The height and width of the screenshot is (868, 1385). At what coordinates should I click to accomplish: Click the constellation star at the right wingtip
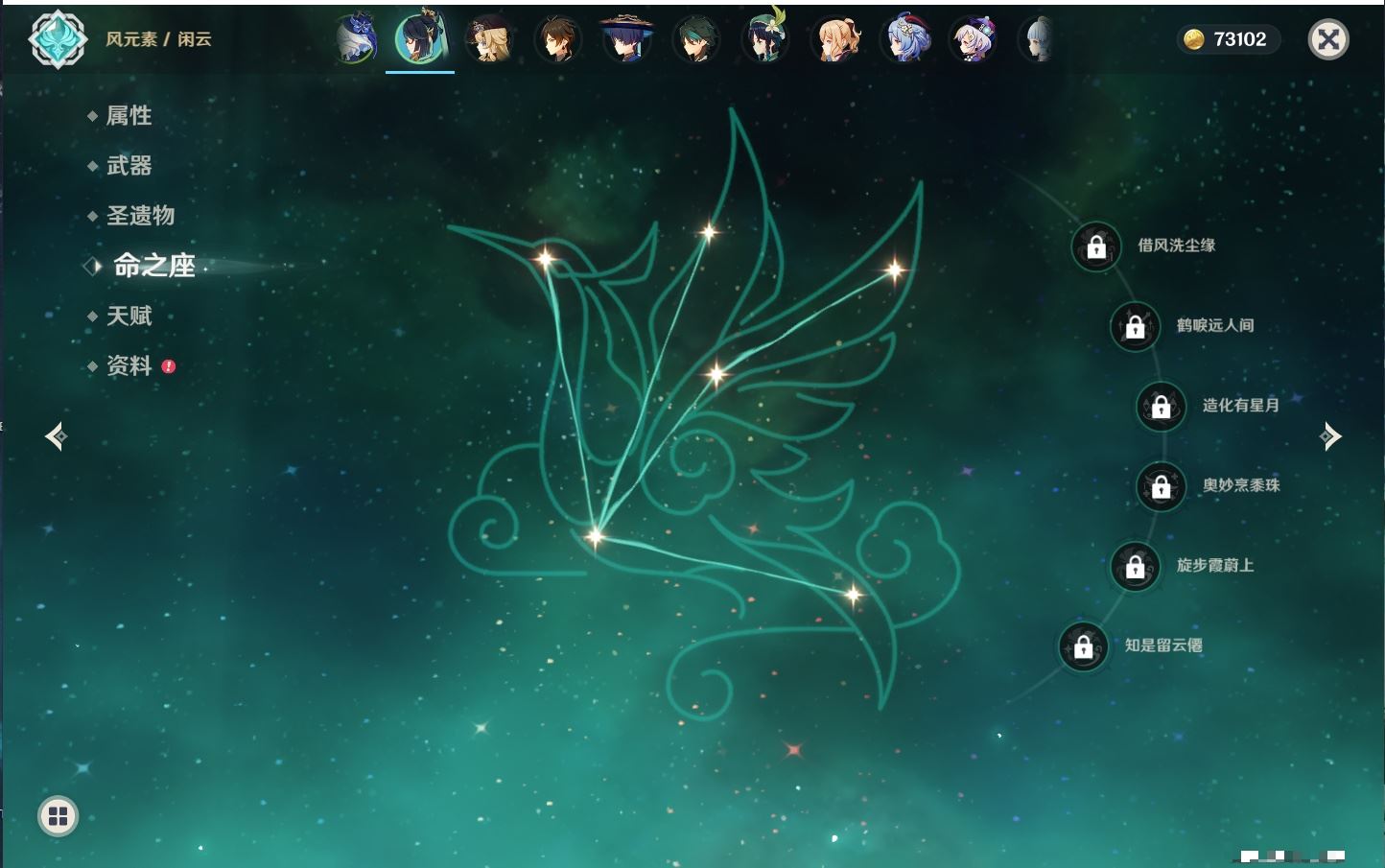pos(895,270)
